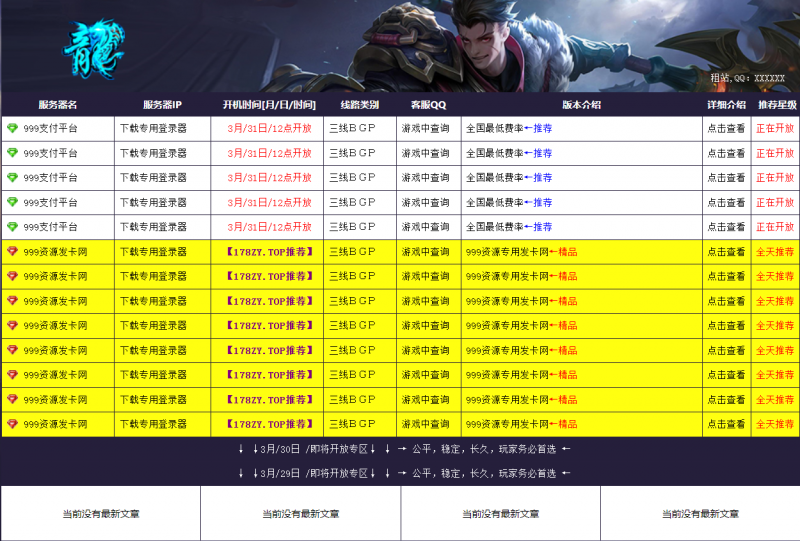Click the 服务器名 column header
The image size is (800, 541).
pos(58,105)
